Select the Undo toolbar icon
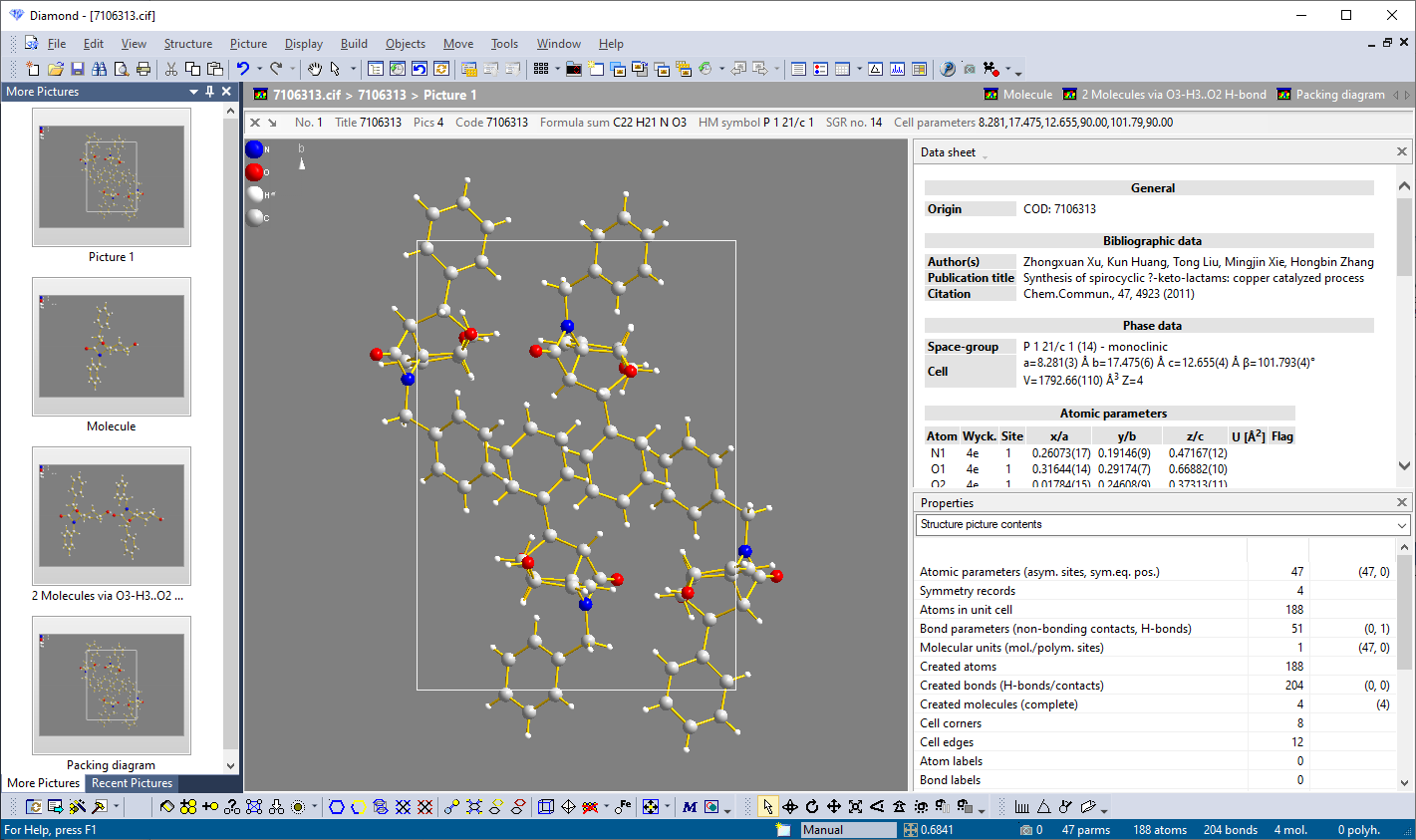1416x840 pixels. click(243, 68)
